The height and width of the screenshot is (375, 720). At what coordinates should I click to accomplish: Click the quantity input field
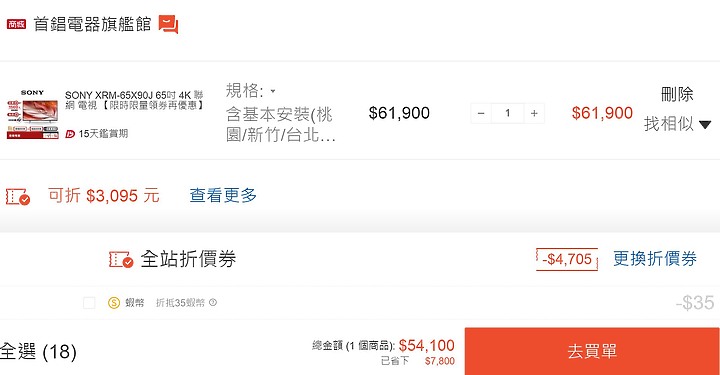click(x=507, y=113)
